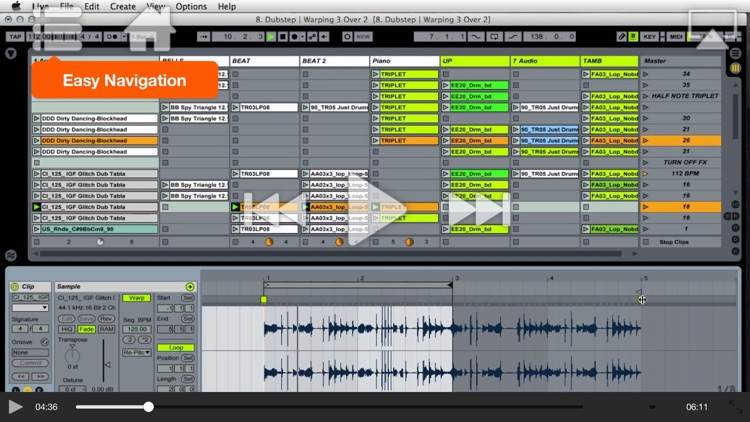The image size is (750, 422).
Task: Toggle the Follow button in transport
Action: (203, 36)
